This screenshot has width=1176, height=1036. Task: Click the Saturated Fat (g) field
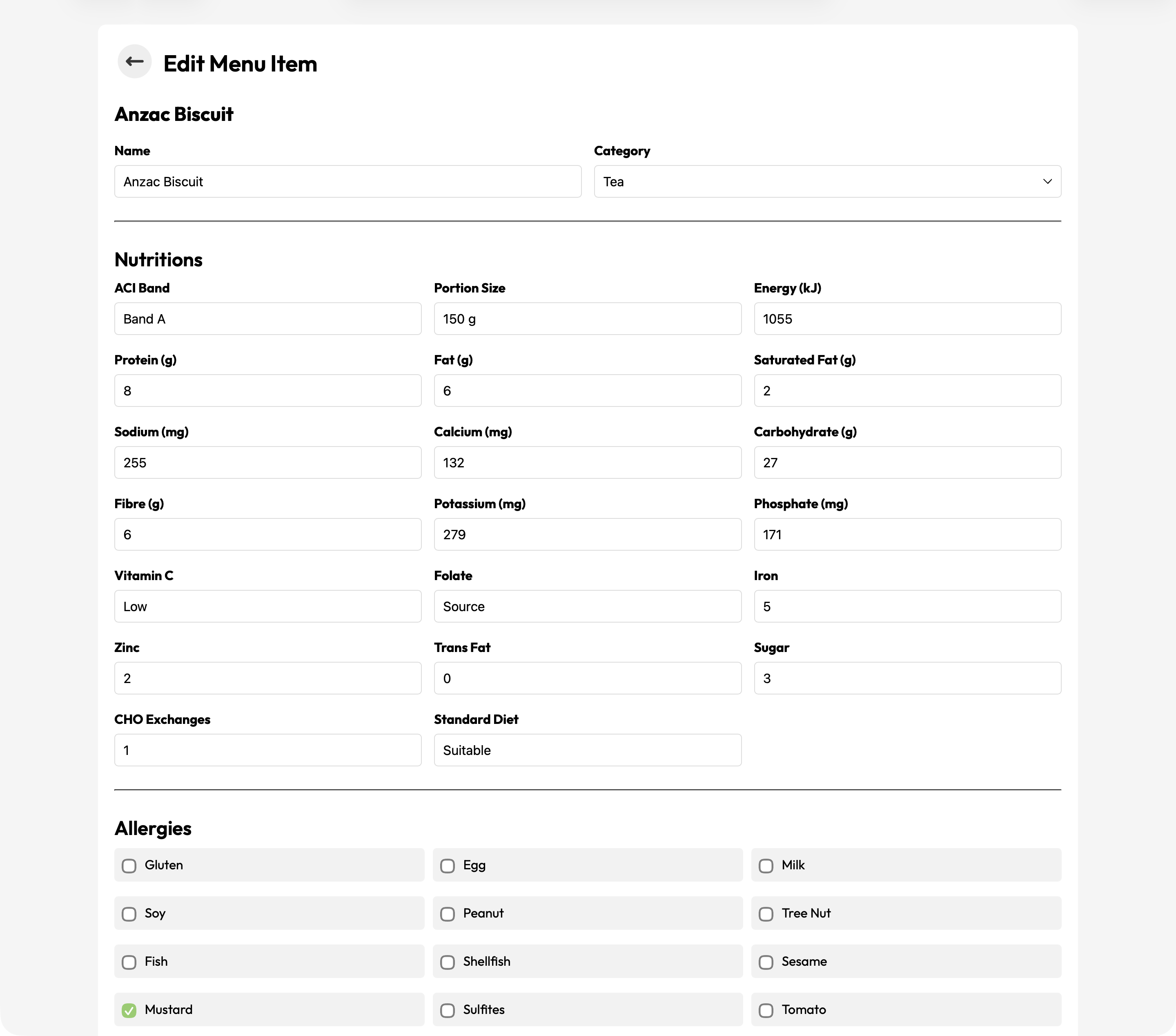tap(907, 391)
